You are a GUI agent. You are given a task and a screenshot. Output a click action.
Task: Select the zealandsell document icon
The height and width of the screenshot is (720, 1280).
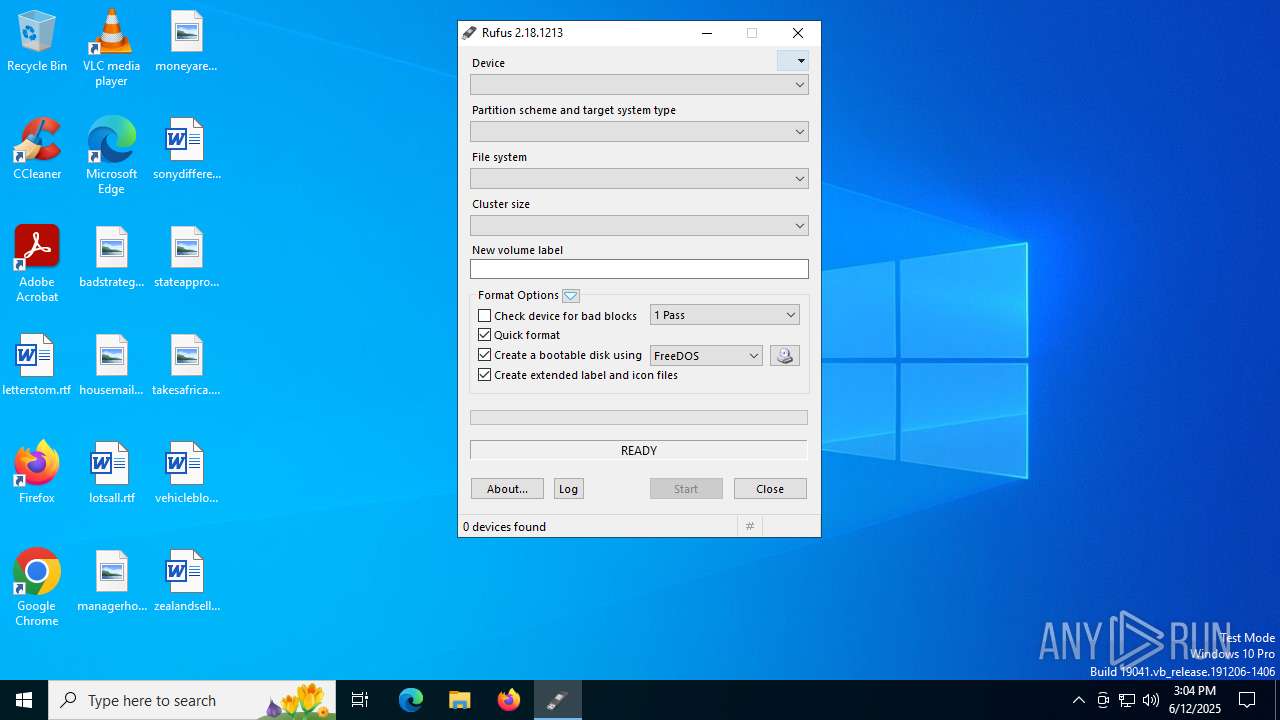pyautogui.click(x=186, y=581)
